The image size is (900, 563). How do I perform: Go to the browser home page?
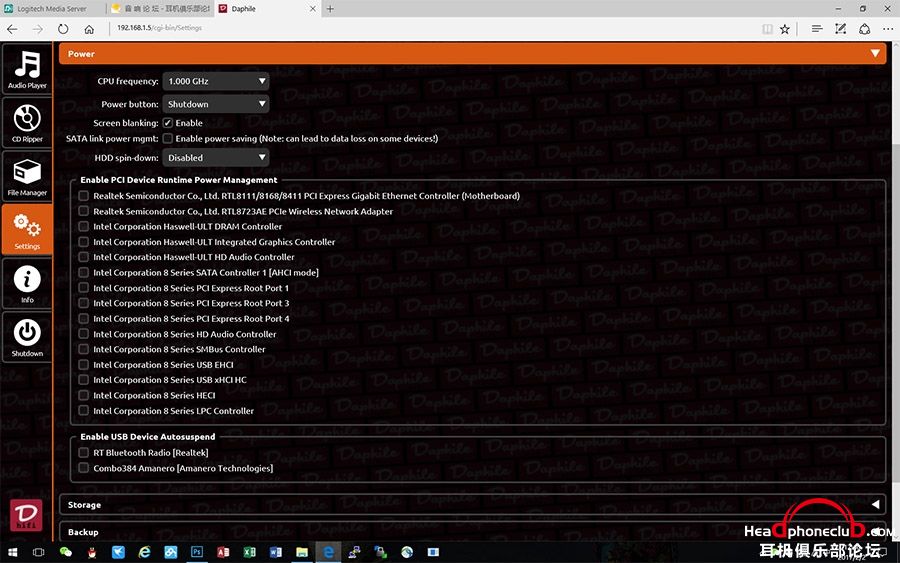tap(89, 29)
